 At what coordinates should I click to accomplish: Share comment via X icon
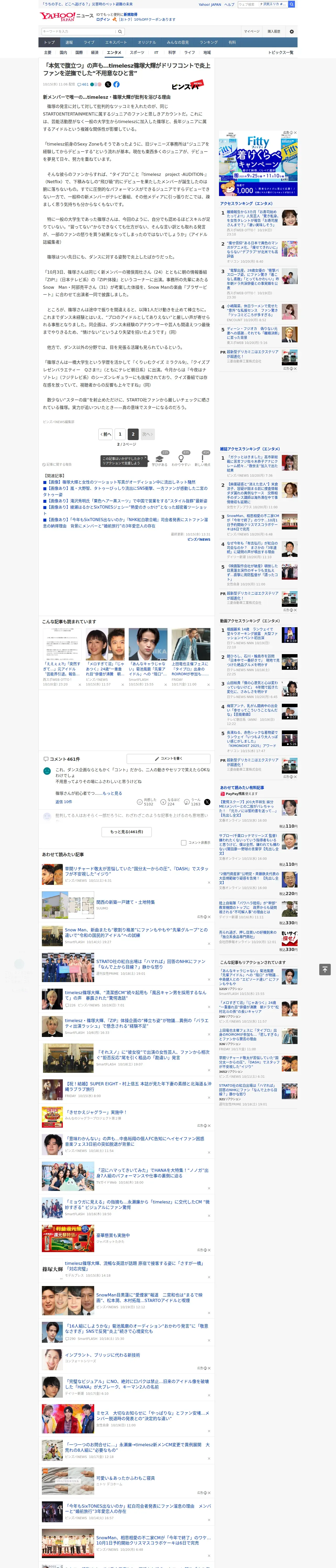point(207,802)
